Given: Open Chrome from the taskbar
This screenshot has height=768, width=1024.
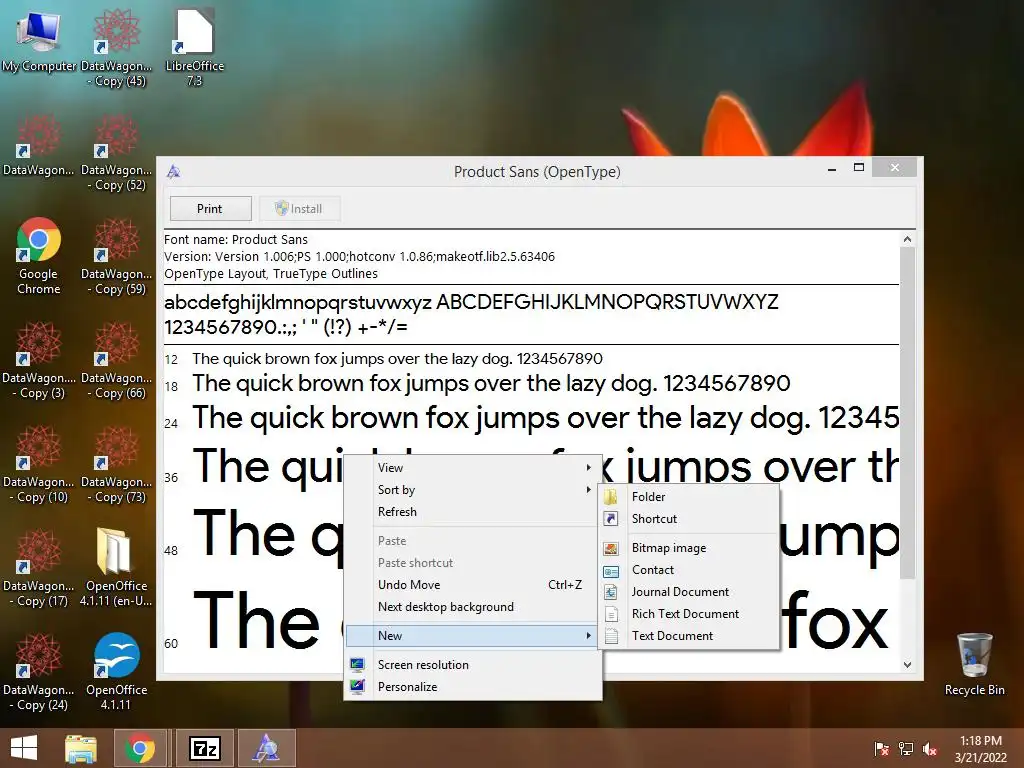Looking at the screenshot, I should pyautogui.click(x=140, y=748).
